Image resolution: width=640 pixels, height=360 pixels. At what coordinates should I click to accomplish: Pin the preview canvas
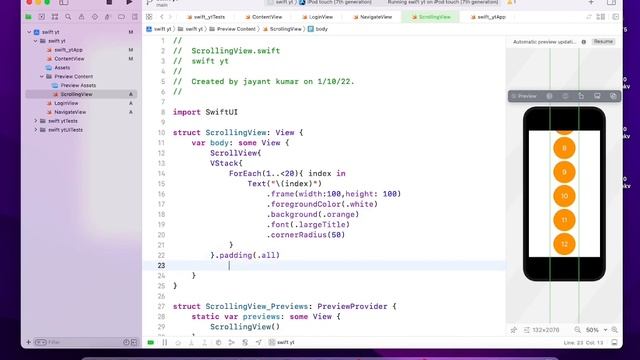tap(513, 330)
